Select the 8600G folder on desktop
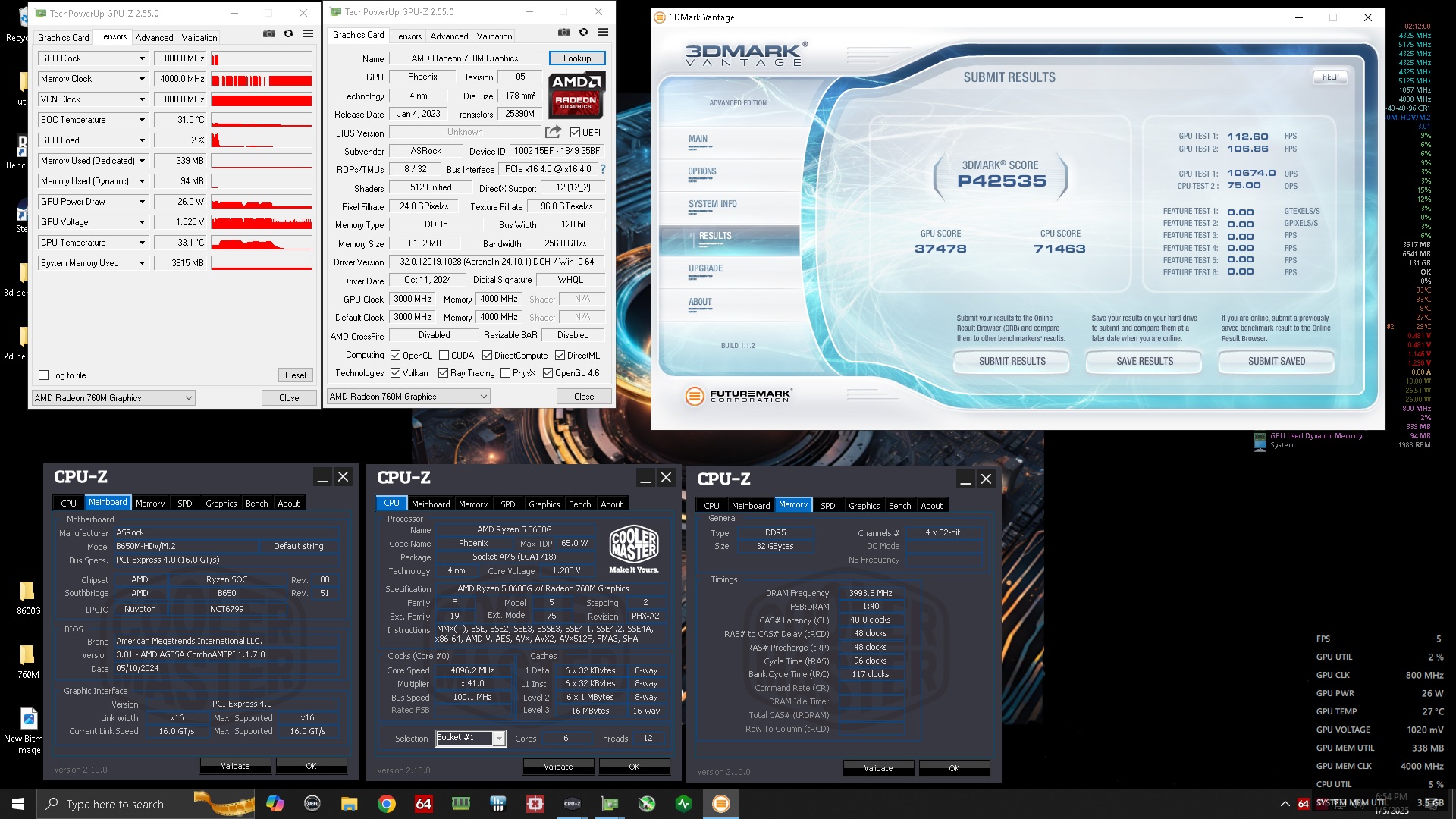This screenshot has height=819, width=1456. (27, 598)
